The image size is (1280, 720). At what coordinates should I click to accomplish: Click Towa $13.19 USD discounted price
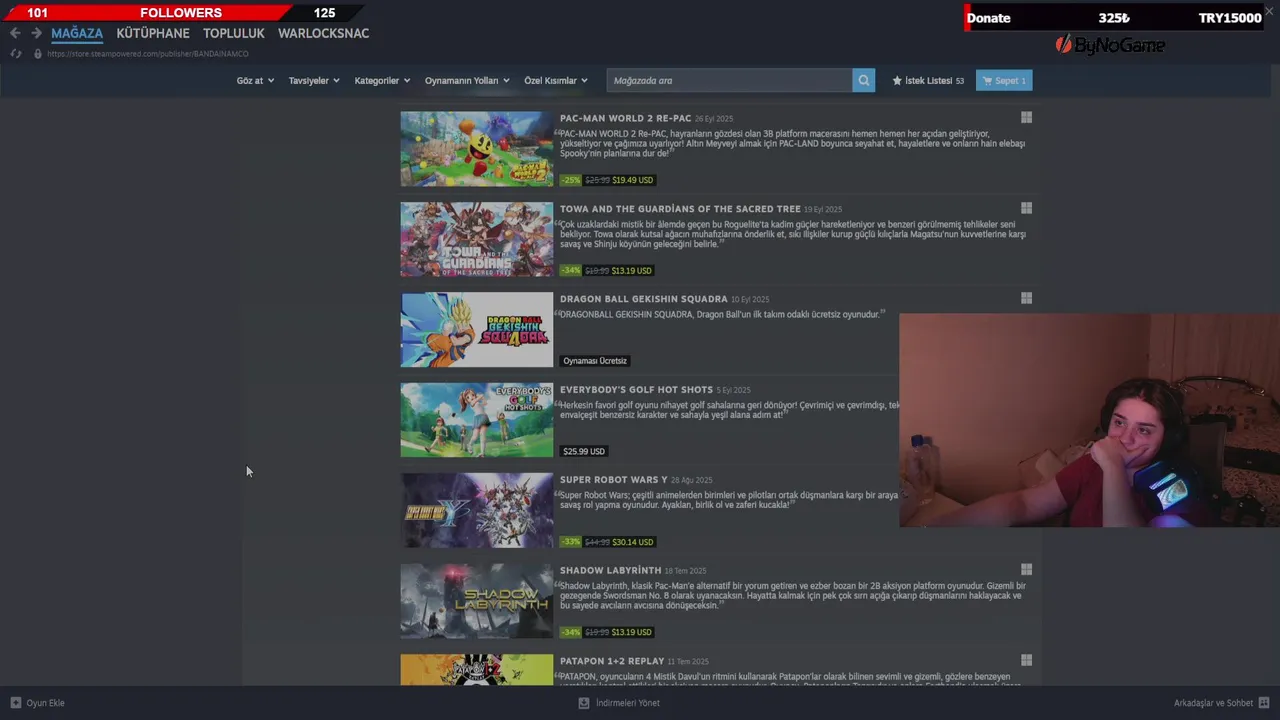coord(632,270)
